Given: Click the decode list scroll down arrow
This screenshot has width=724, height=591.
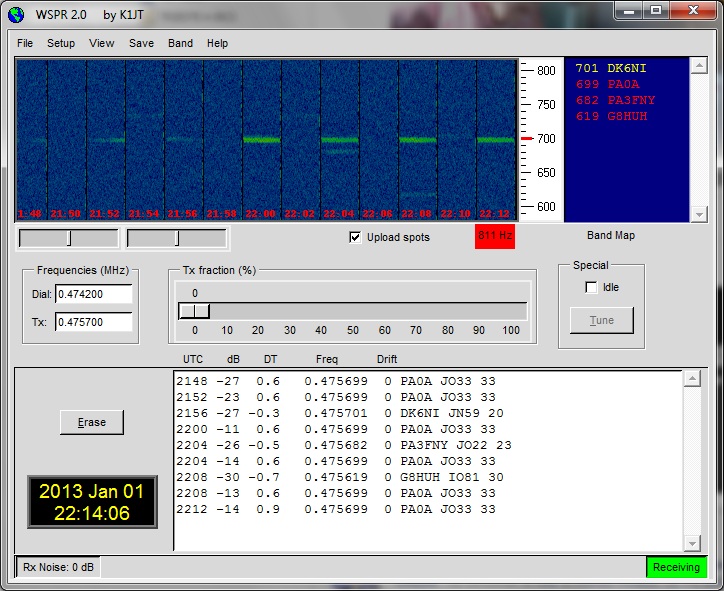Looking at the screenshot, I should coord(692,543).
